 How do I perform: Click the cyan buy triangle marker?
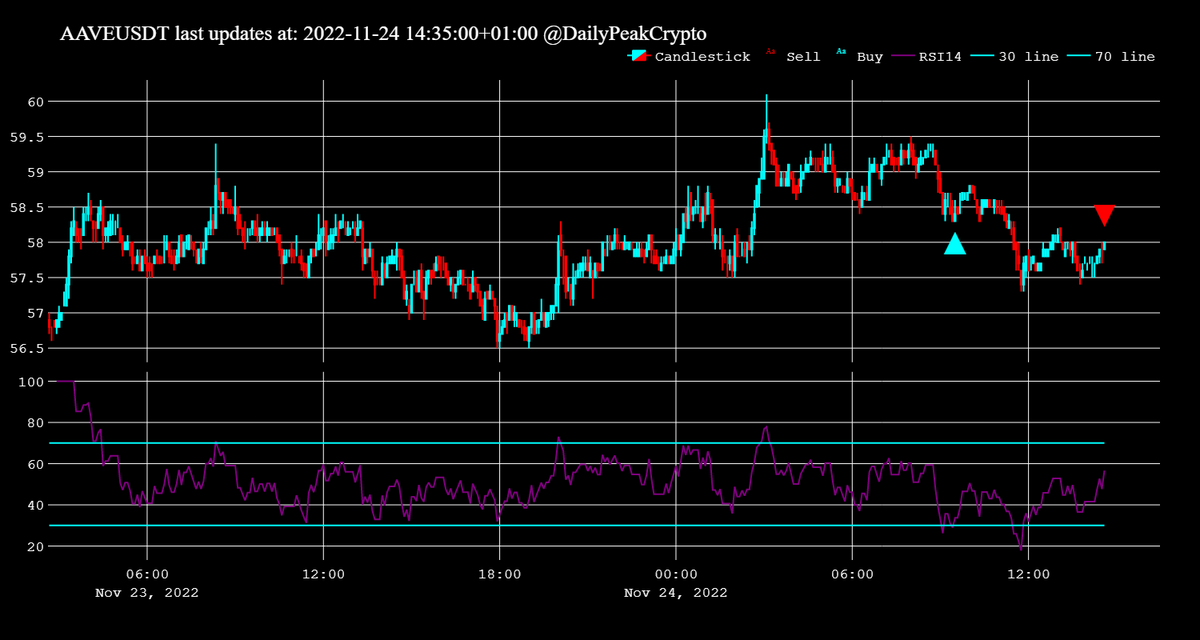(x=955, y=244)
